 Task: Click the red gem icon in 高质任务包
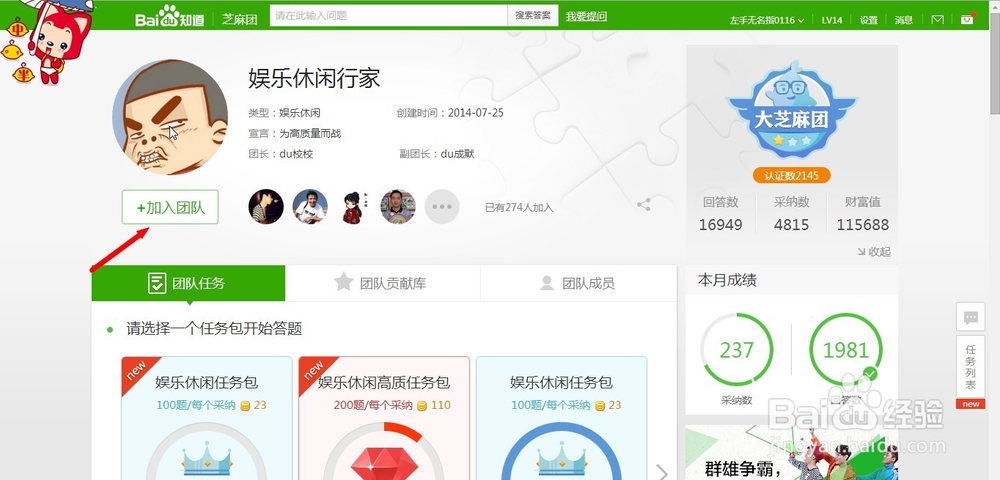tap(384, 462)
